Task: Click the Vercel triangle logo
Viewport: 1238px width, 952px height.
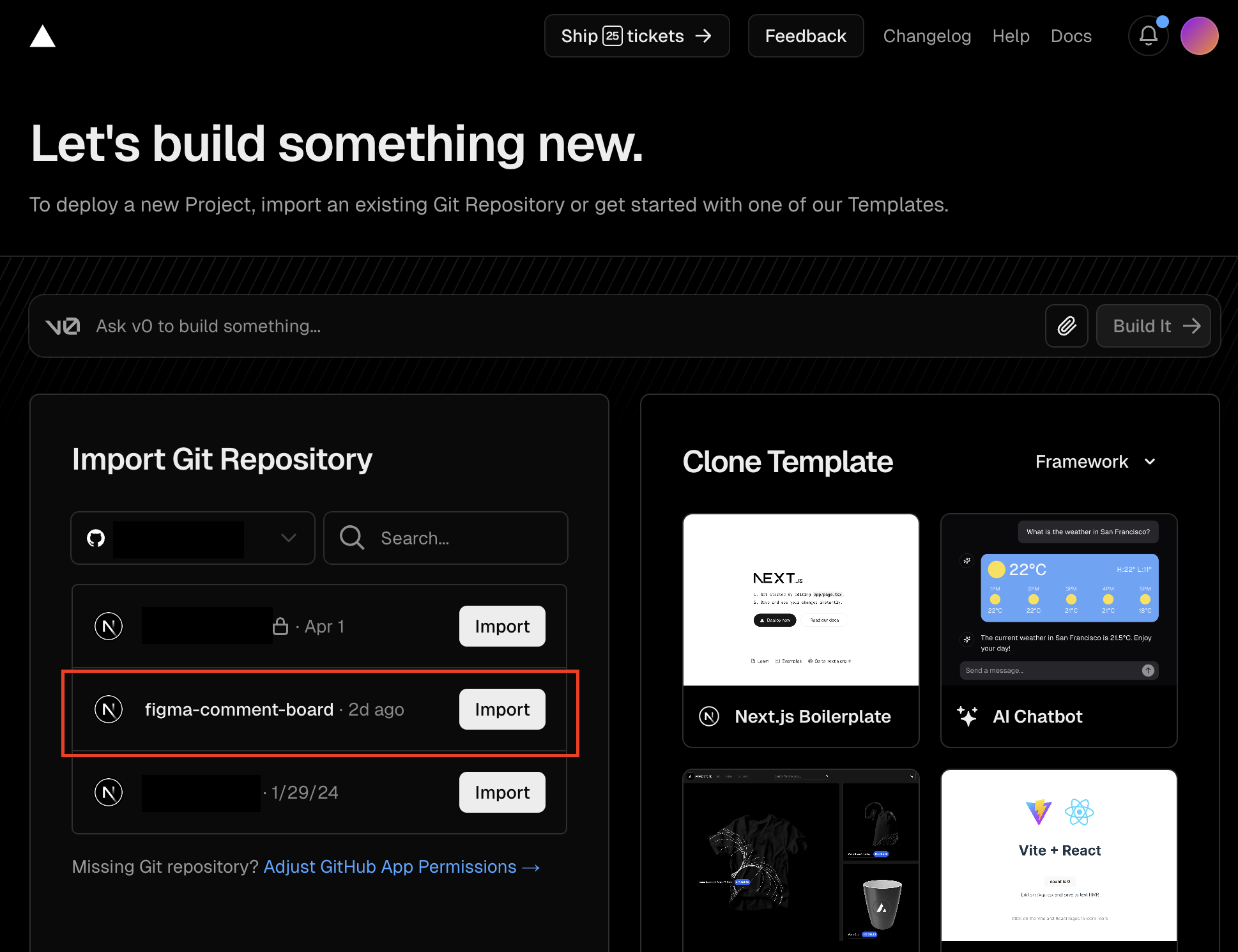Action: coord(42,36)
